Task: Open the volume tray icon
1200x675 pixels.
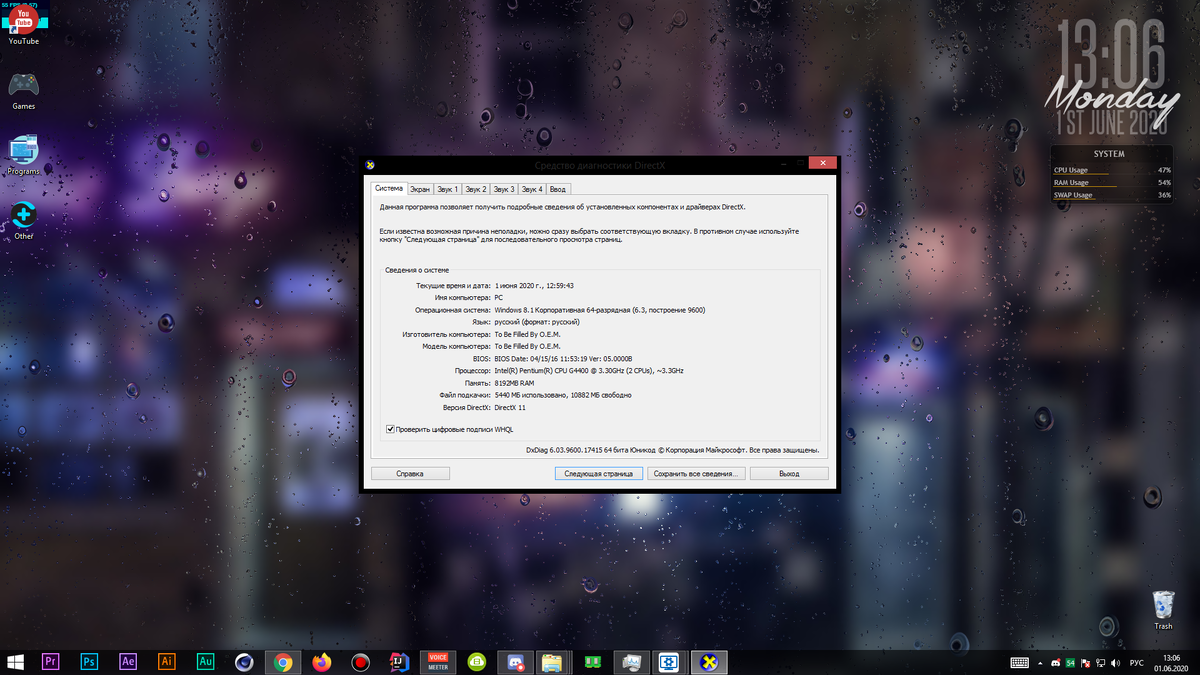Action: [1115, 662]
